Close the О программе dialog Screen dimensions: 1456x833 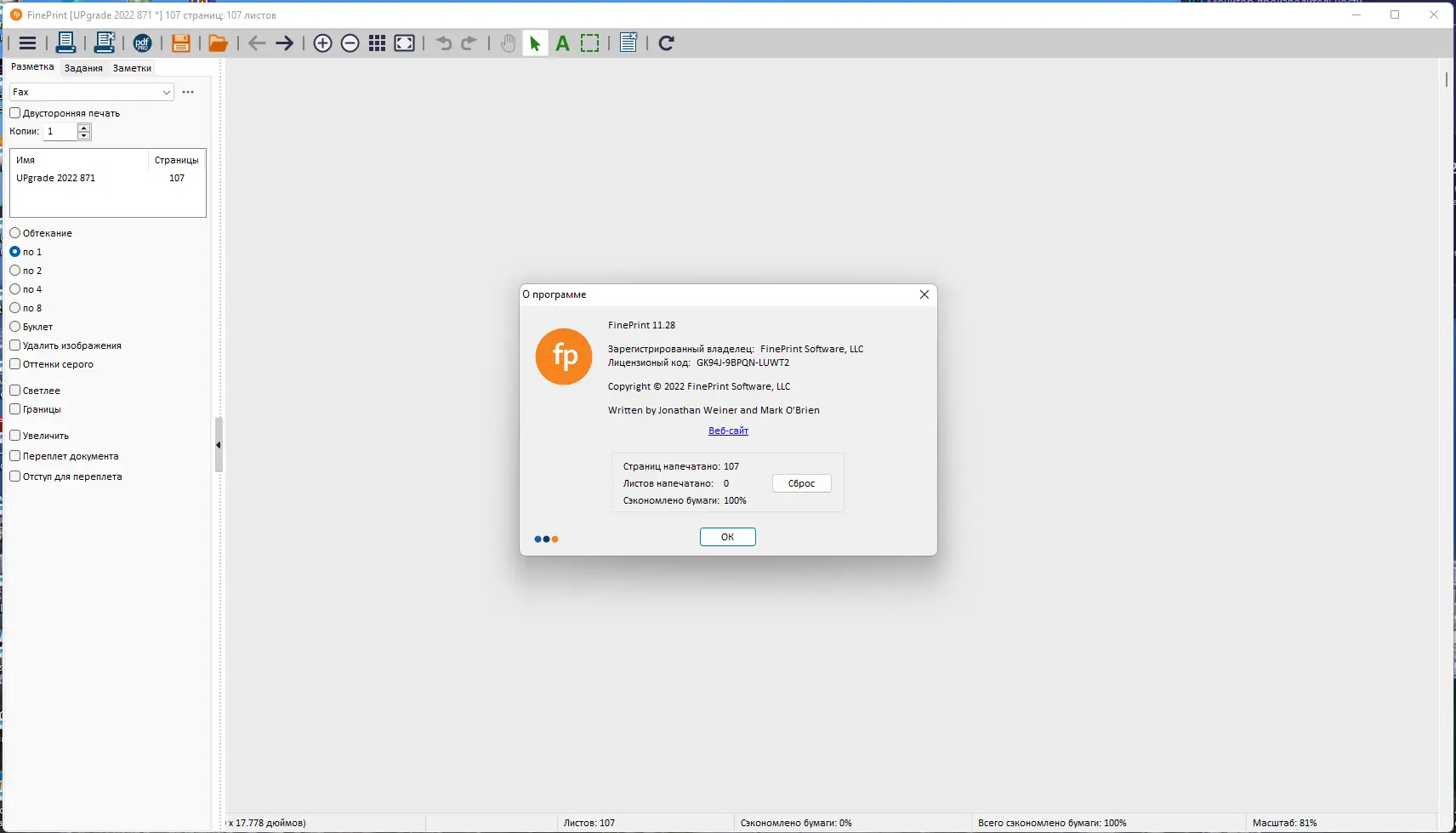pos(924,294)
